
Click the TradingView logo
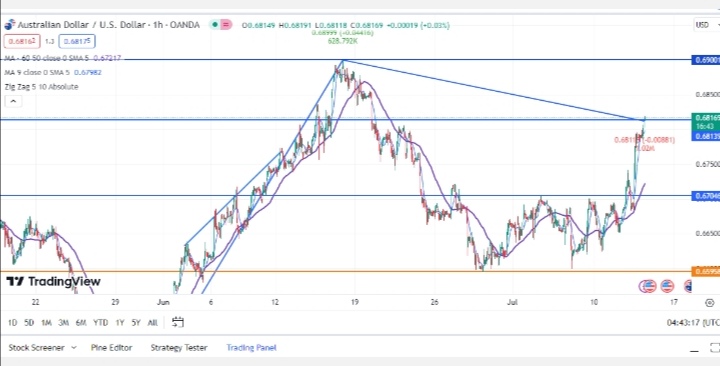[53, 282]
